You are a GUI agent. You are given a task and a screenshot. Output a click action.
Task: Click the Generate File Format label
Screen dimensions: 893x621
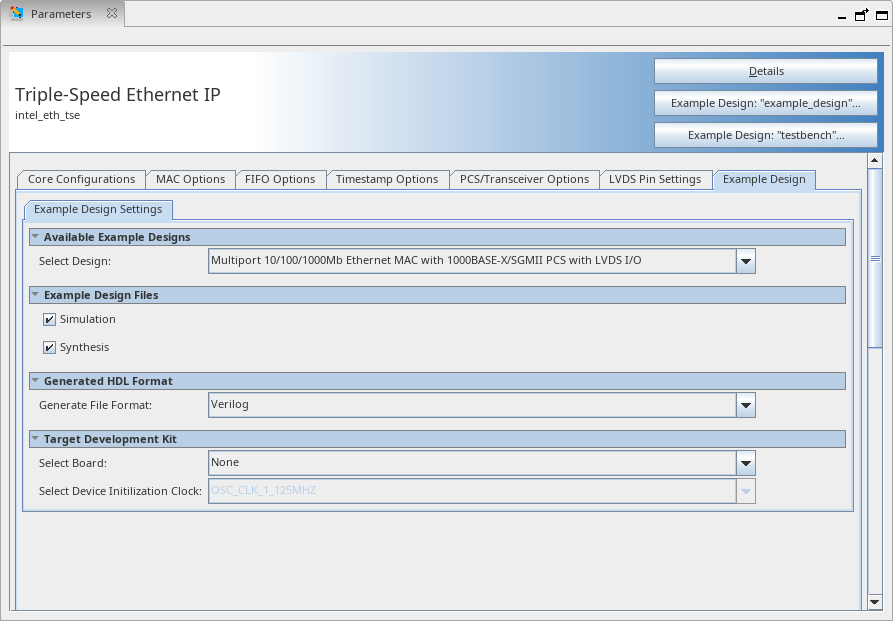tap(95, 406)
